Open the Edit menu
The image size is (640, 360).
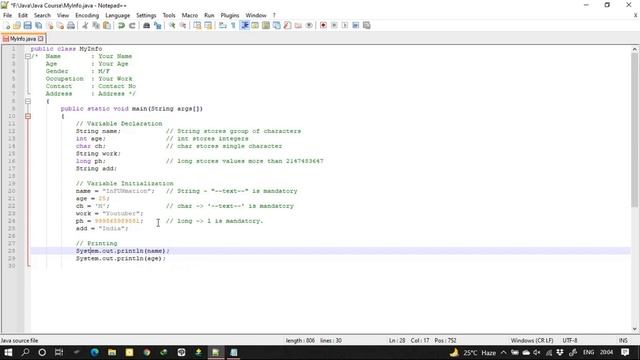pyautogui.click(x=23, y=15)
